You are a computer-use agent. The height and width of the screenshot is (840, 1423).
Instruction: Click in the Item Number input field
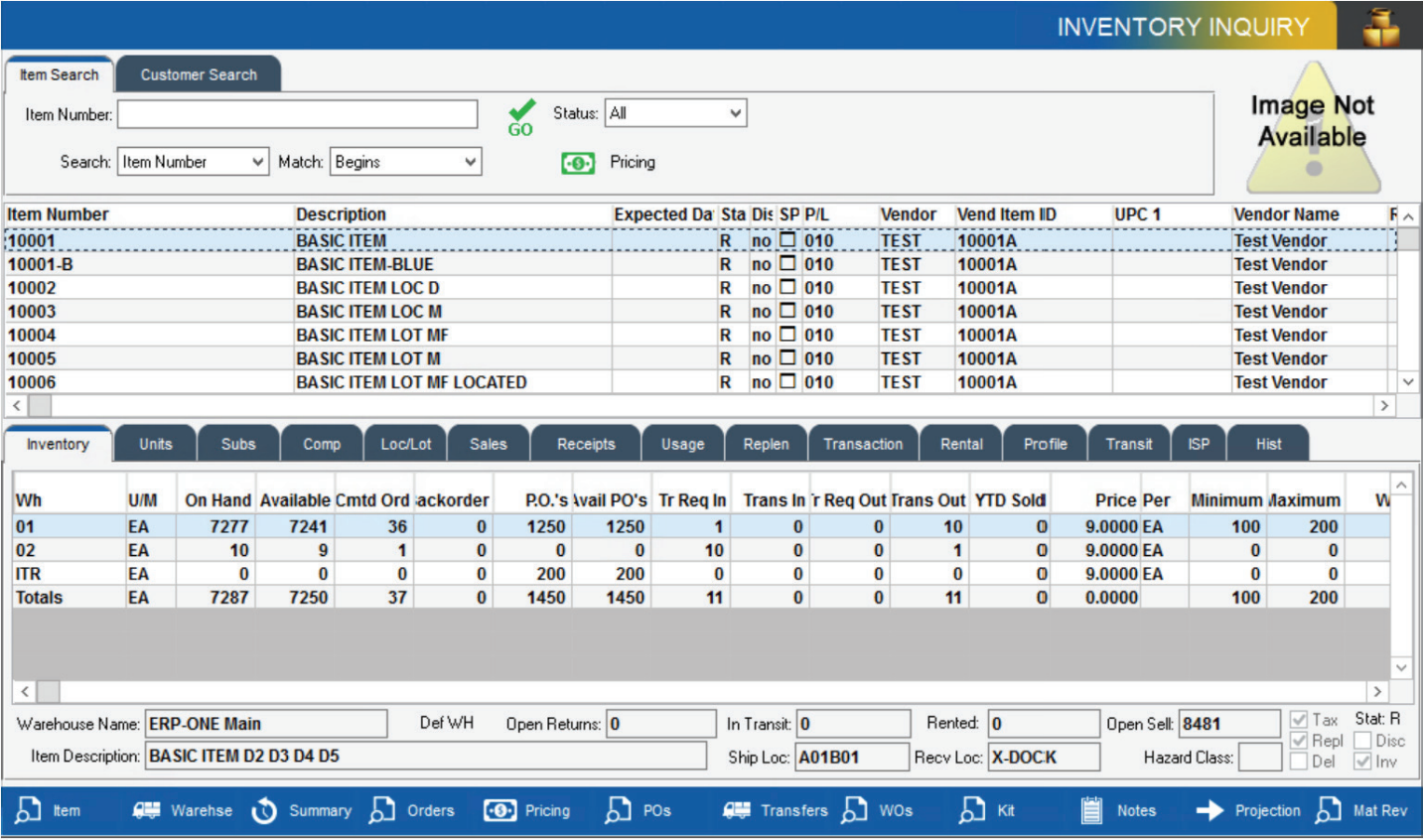pos(297,114)
